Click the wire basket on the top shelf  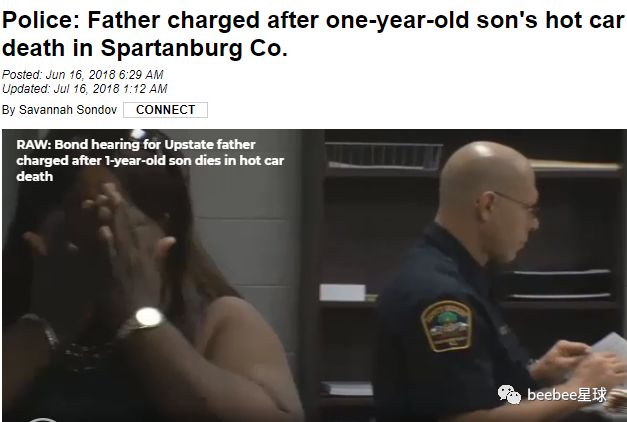(x=383, y=156)
